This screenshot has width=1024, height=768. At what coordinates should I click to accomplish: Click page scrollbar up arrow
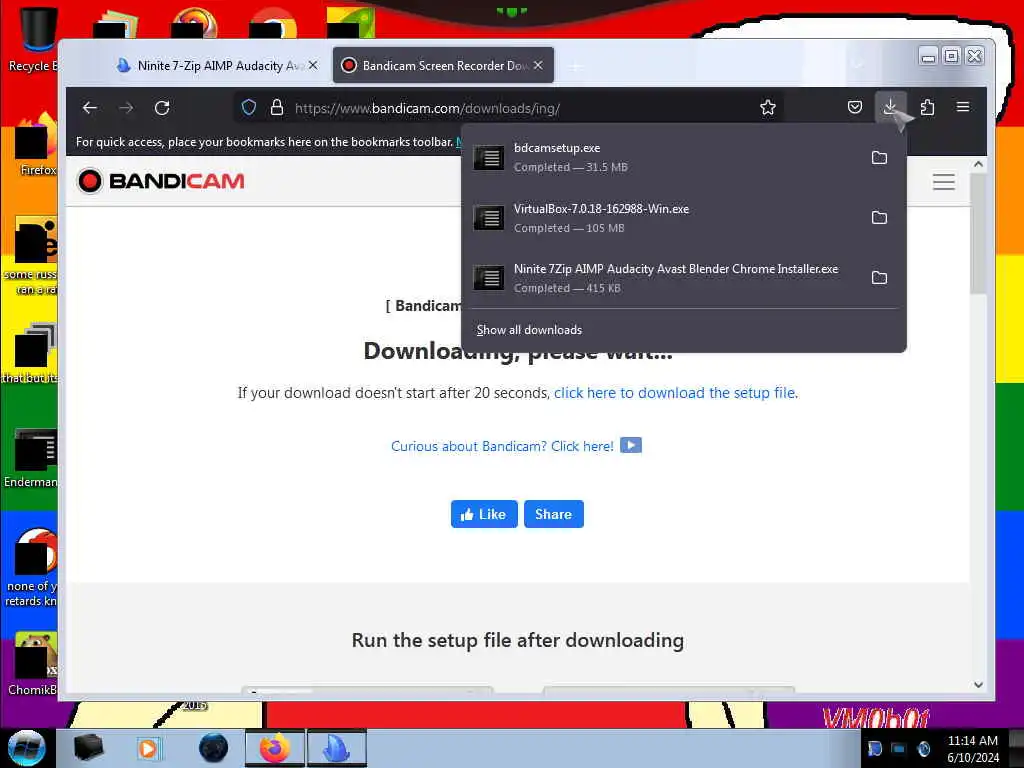978,165
